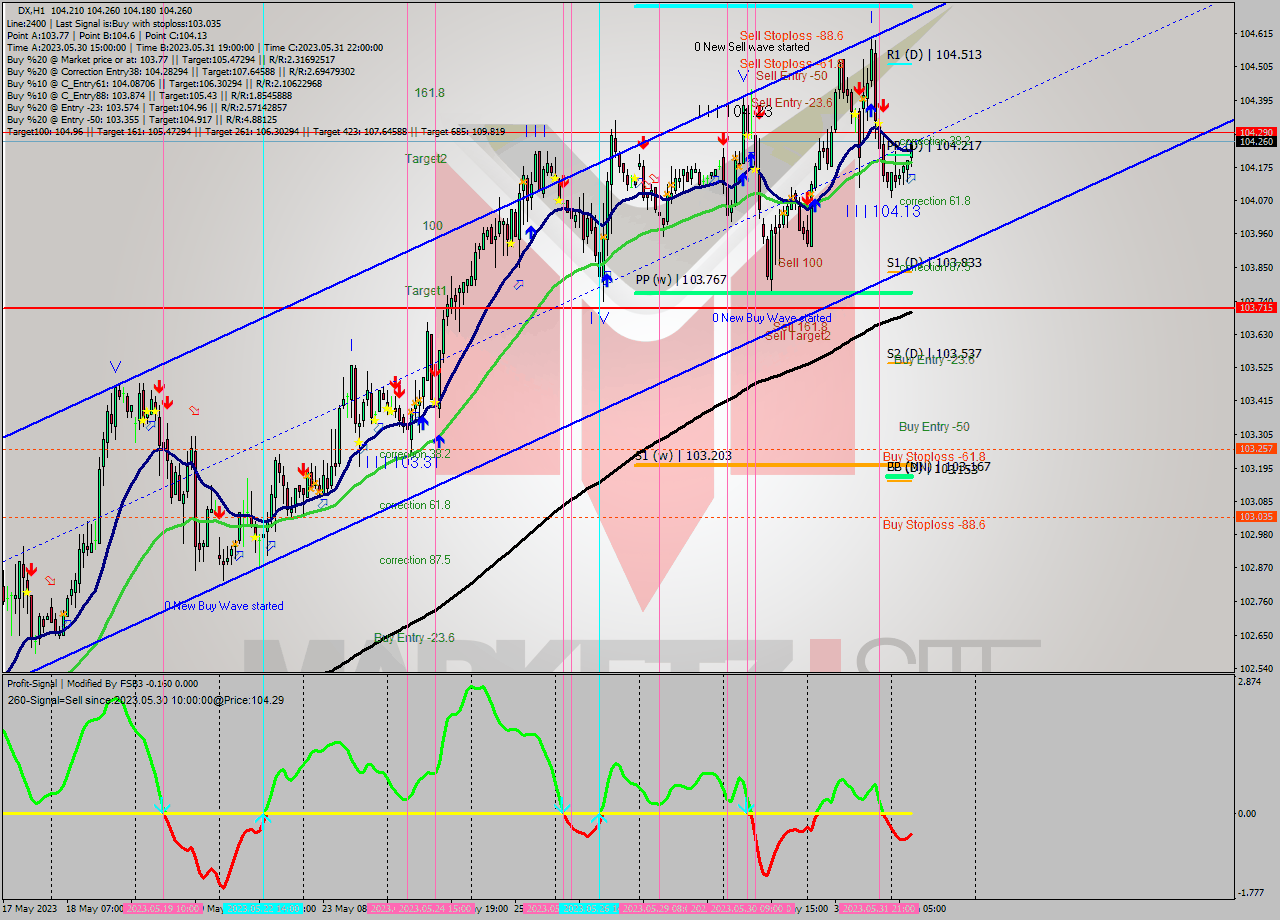Click the 'correction 87.5' label near the lower channel
Viewport: 1280px width, 920px height.
click(415, 560)
